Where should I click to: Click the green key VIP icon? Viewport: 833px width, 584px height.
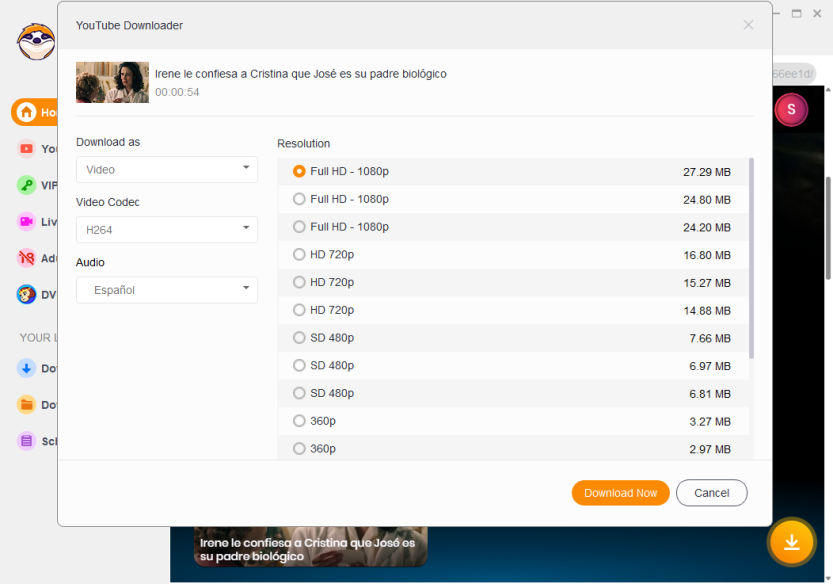click(27, 185)
